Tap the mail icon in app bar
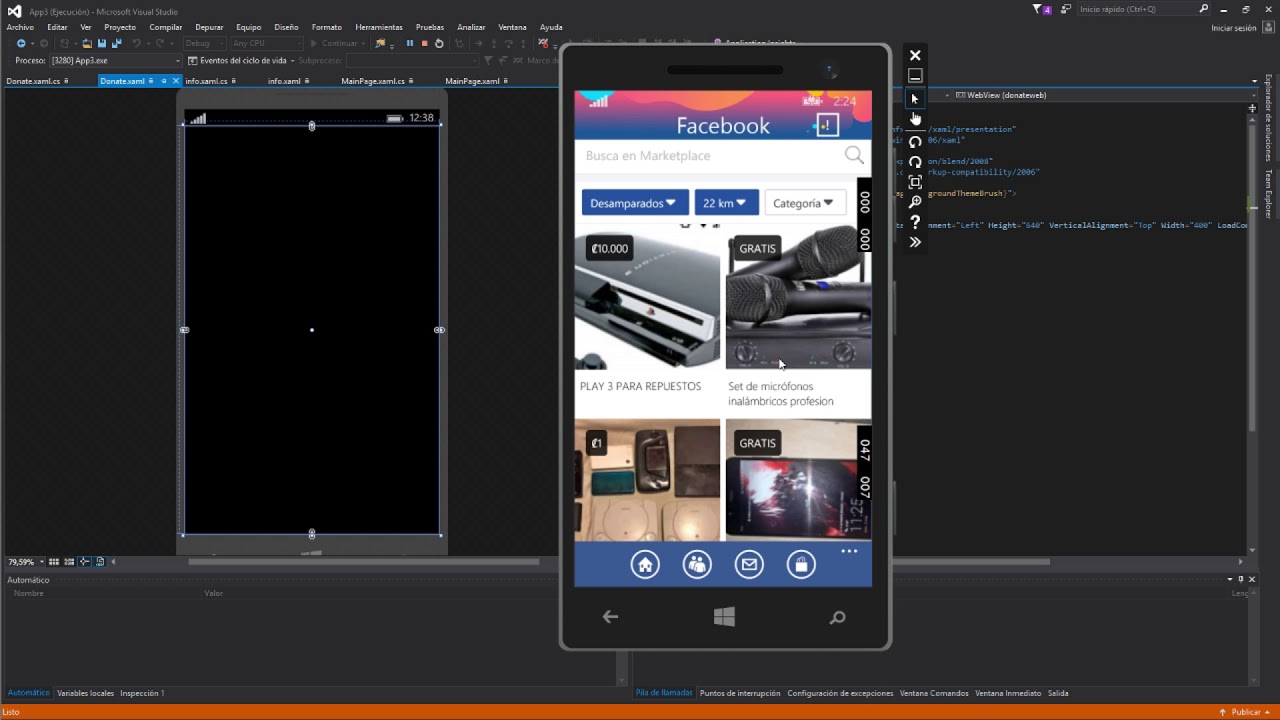This screenshot has width=1280, height=720. (x=749, y=565)
